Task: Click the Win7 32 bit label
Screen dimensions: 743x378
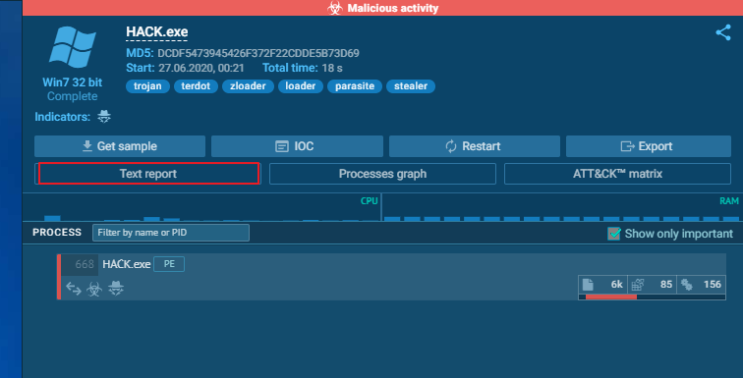Action: (72, 82)
